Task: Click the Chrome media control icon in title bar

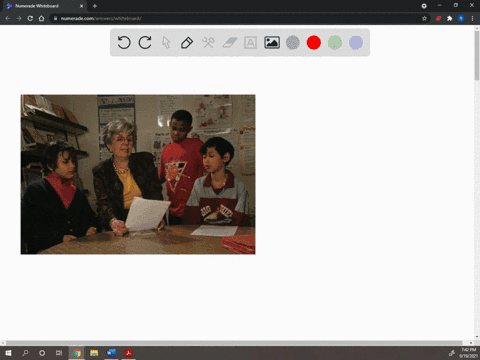Action: pos(424,6)
